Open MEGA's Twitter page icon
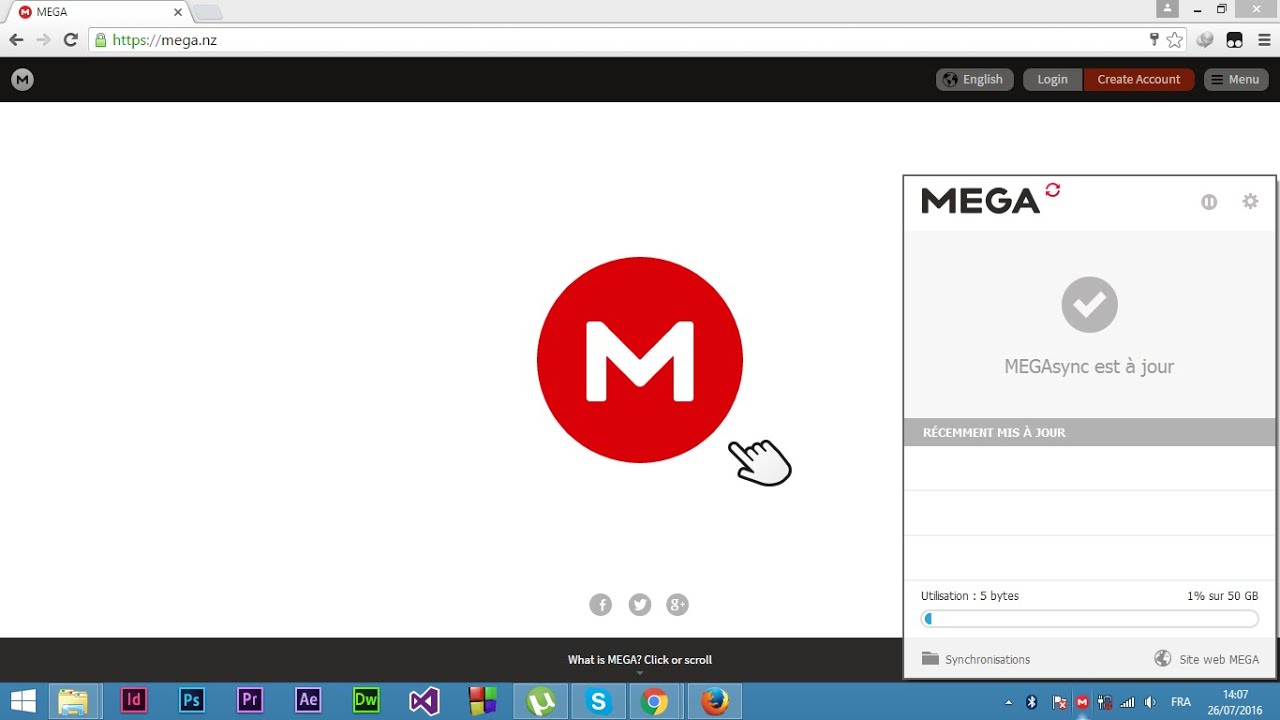Viewport: 1280px width, 720px height. tap(640, 604)
